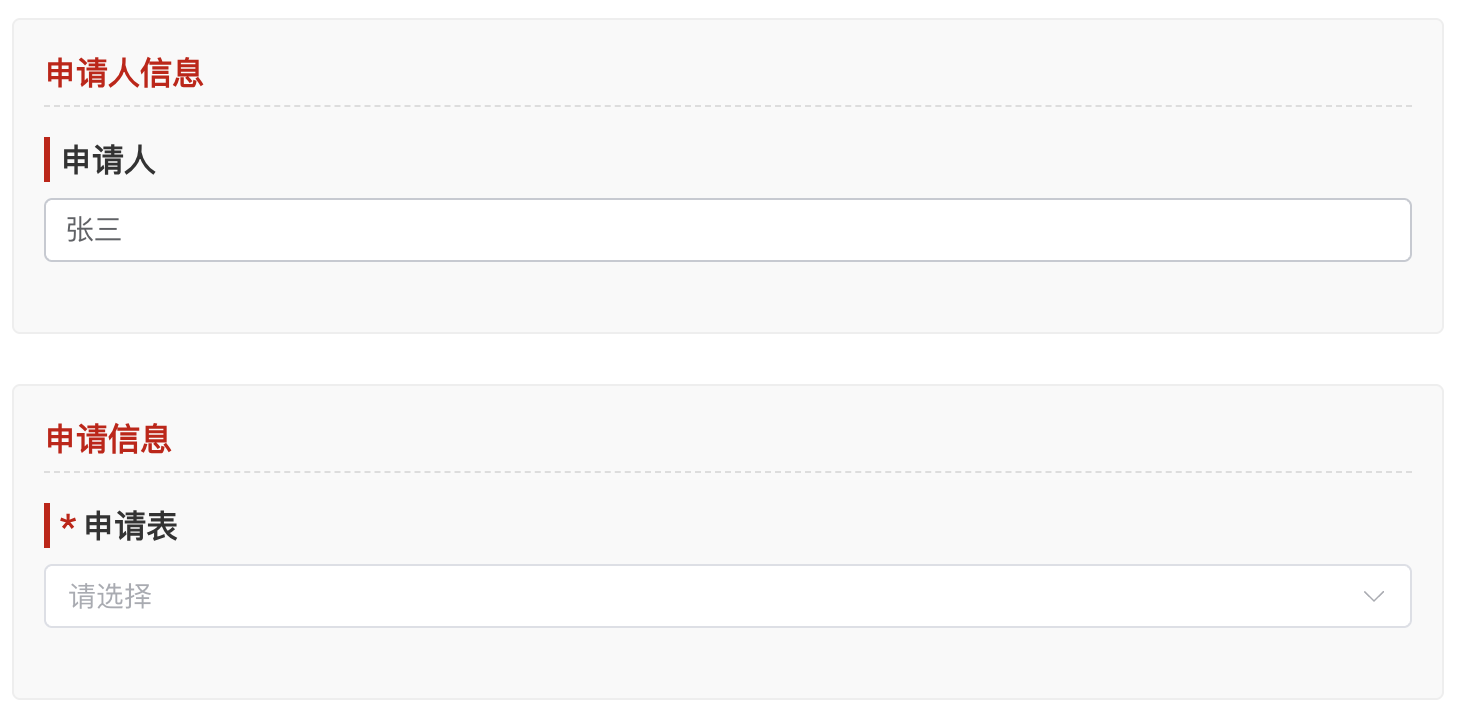
Task: Click the red required asterisk before 申请表
Action: click(68, 526)
